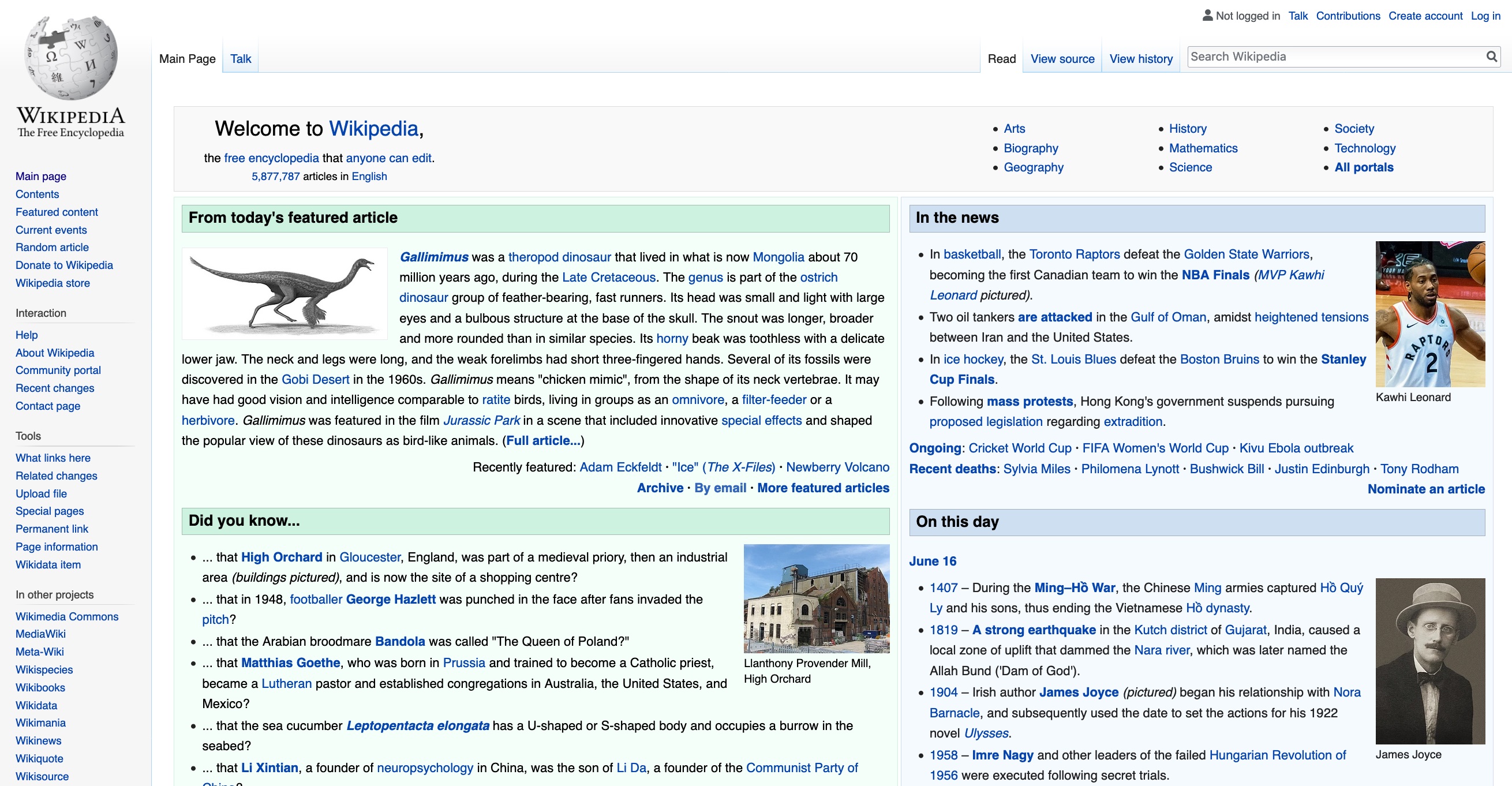Click the Donate to Wikipedia link
This screenshot has width=1512, height=786.
click(63, 265)
